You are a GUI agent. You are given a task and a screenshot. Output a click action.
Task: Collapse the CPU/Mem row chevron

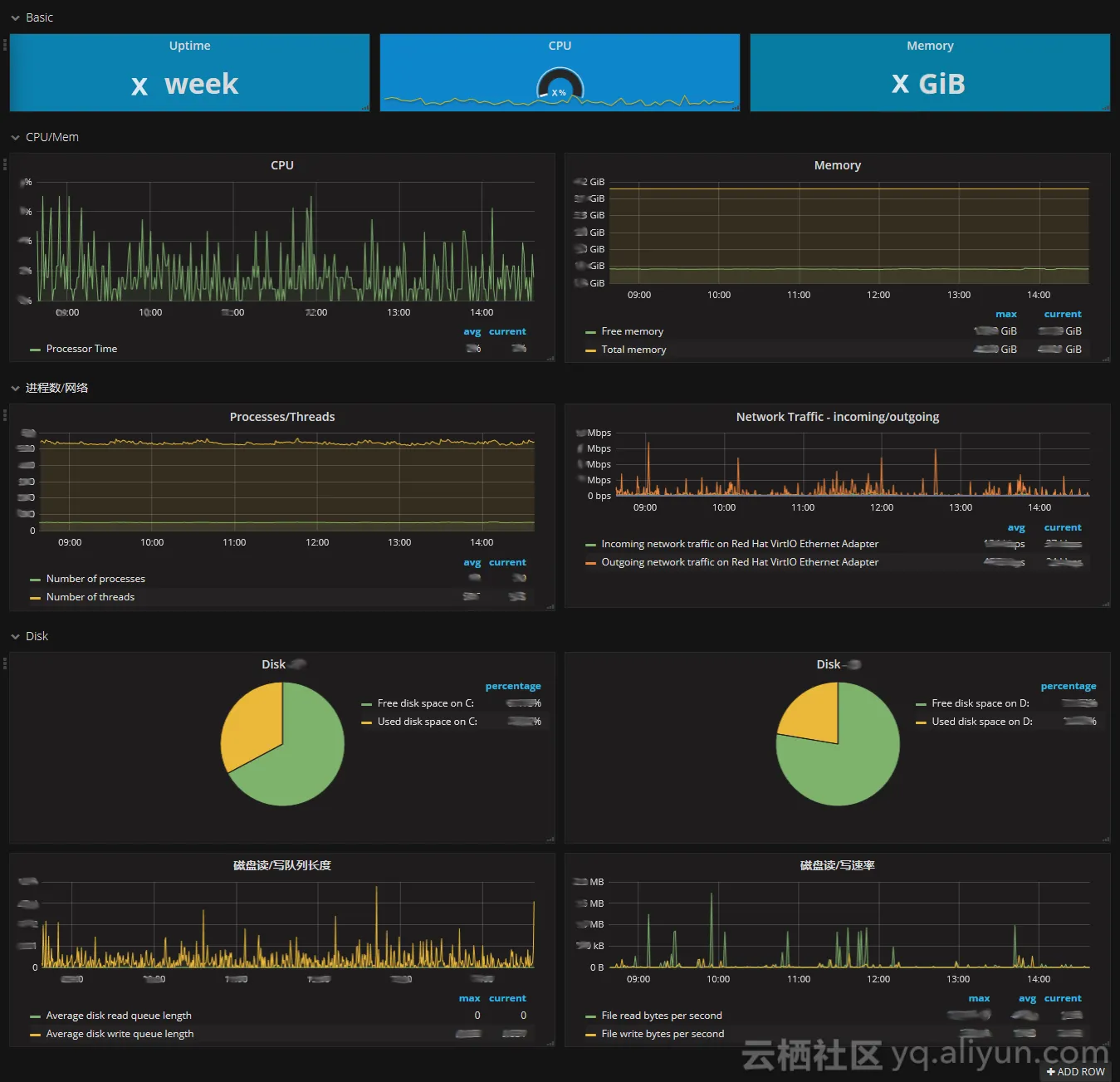(15, 137)
